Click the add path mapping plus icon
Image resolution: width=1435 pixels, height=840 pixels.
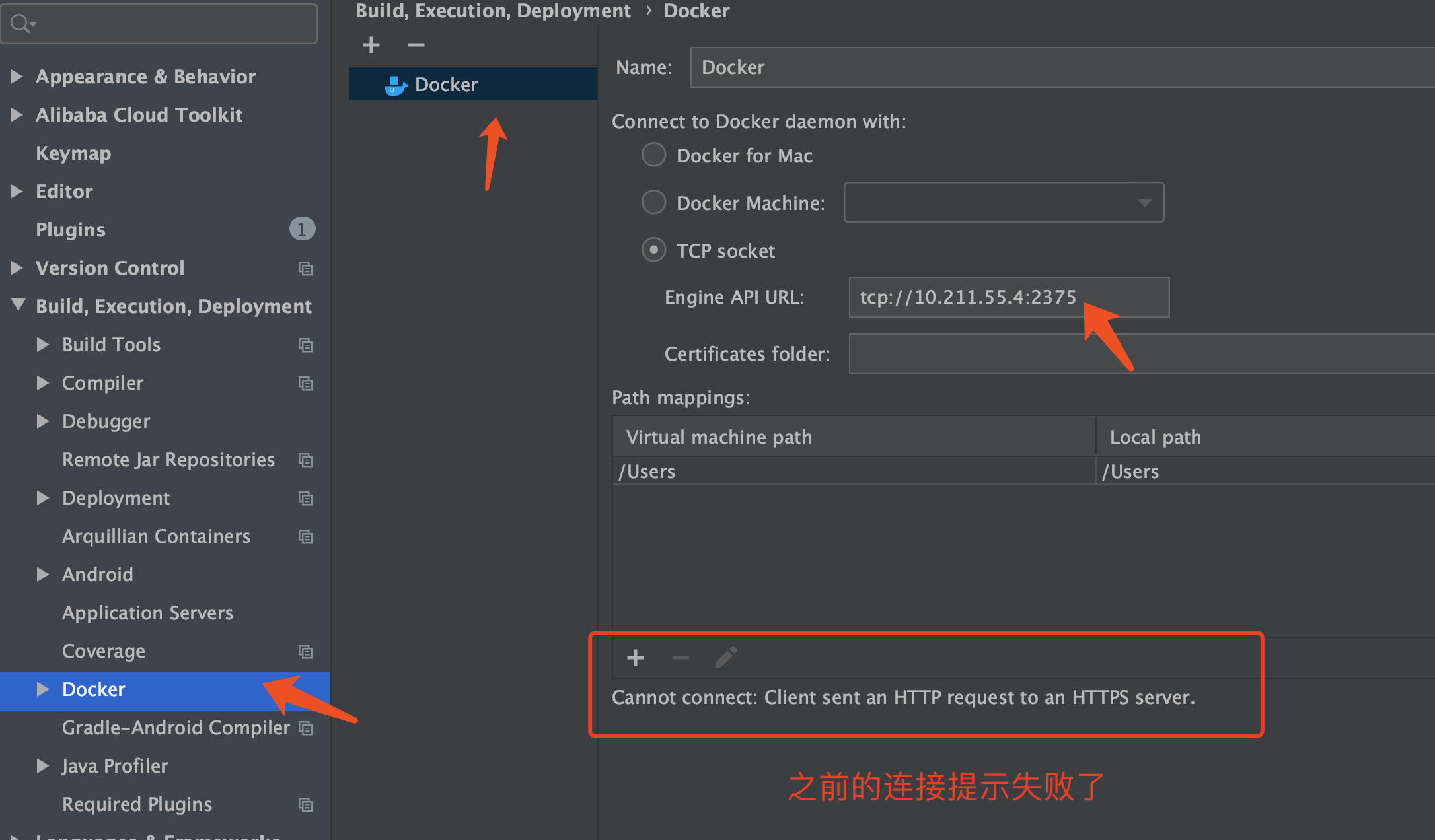click(633, 657)
